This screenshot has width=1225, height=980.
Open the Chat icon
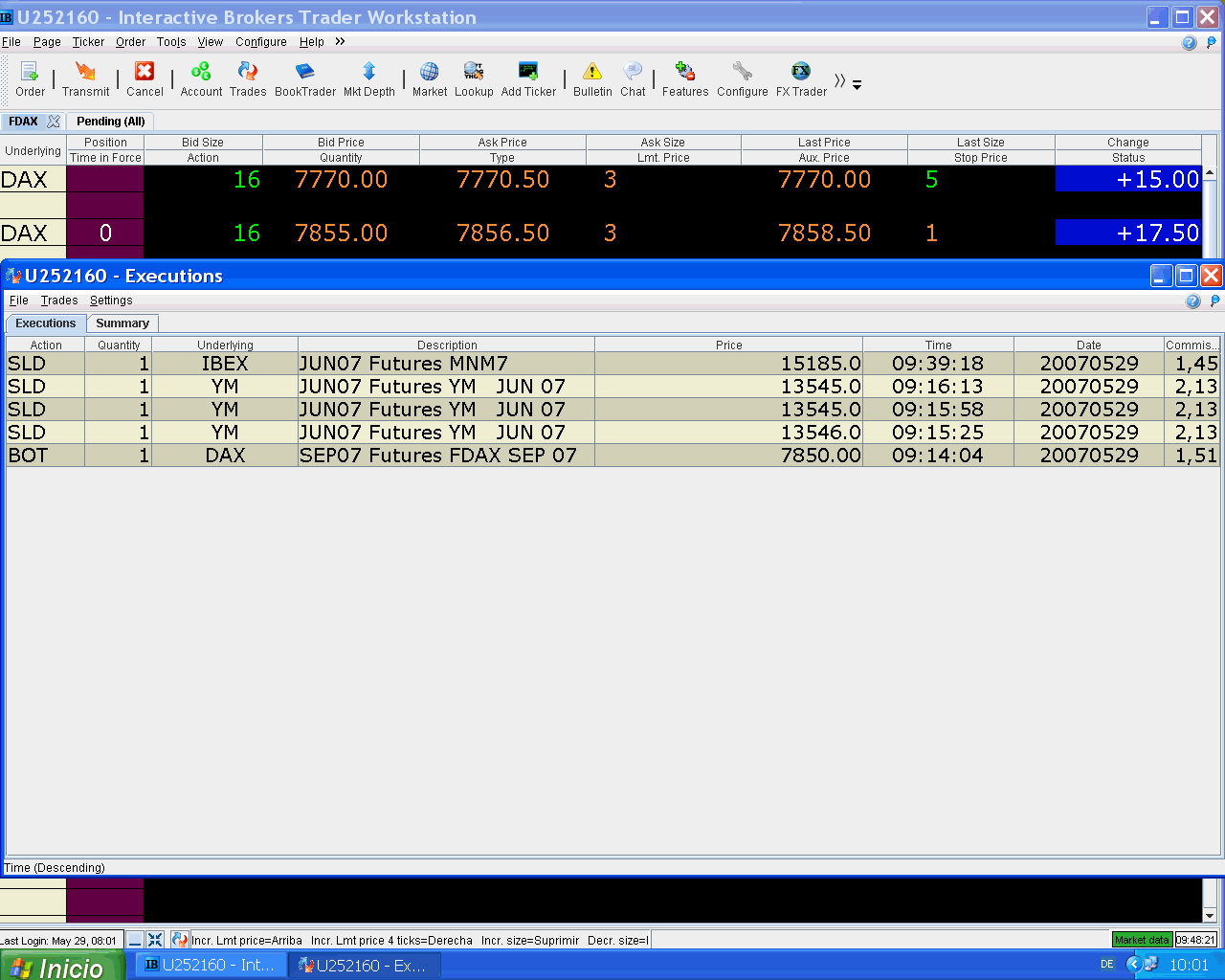tap(633, 79)
